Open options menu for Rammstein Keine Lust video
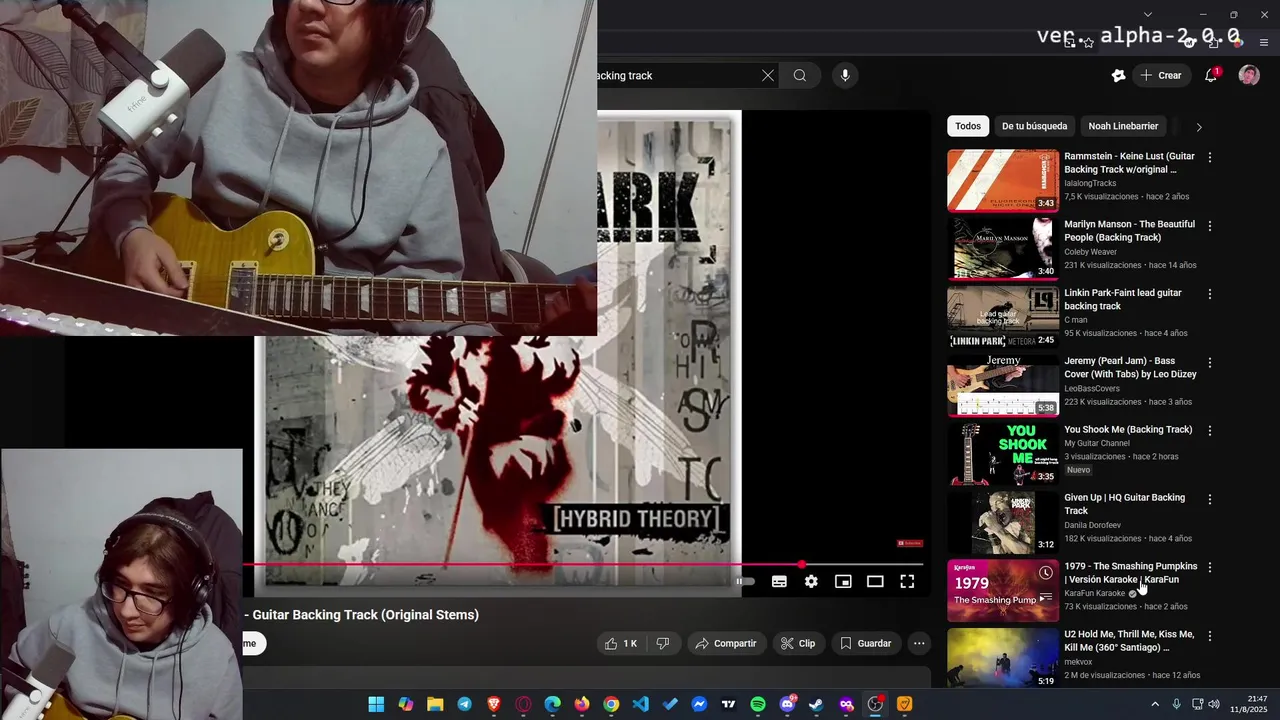This screenshot has height=720, width=1280. (x=1210, y=157)
